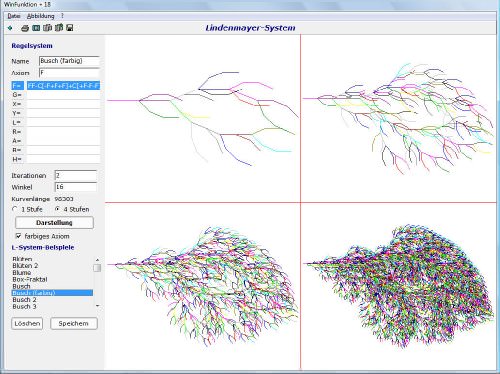Open the ? help menu

62,16
